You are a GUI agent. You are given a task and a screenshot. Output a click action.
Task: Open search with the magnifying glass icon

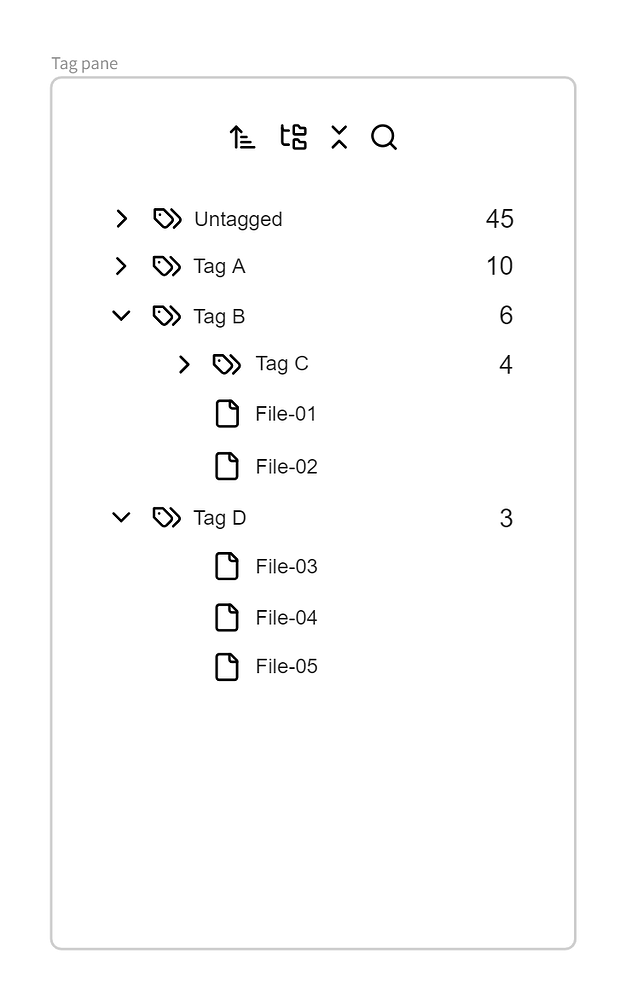click(x=383, y=137)
